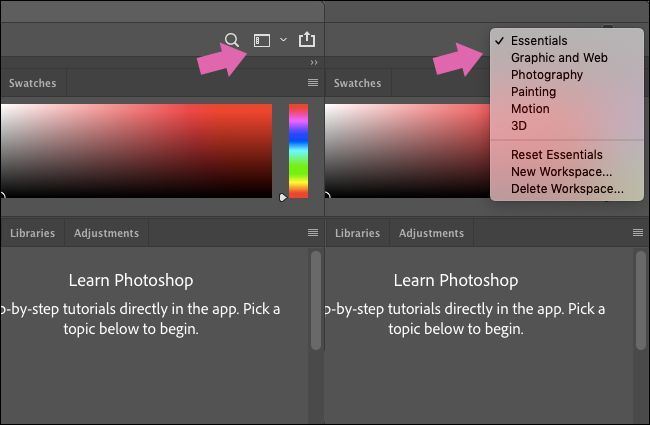
Task: Open the left Adjustments panel hamburger menu
Action: point(313,233)
